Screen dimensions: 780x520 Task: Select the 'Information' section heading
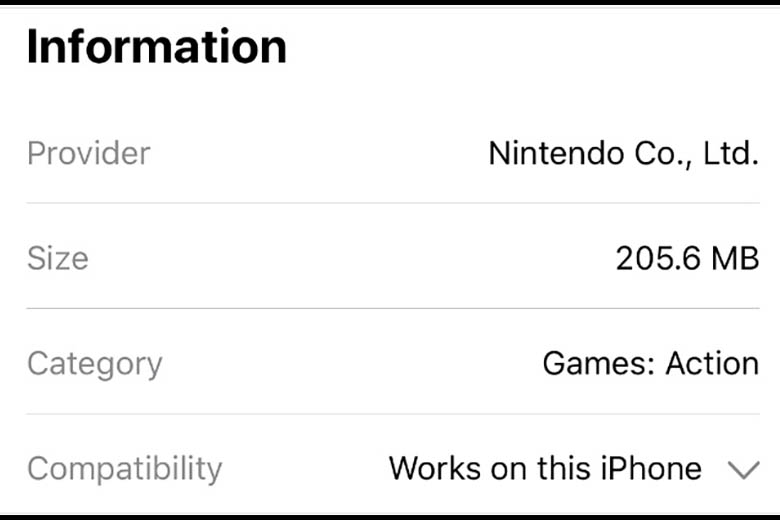pos(157,46)
